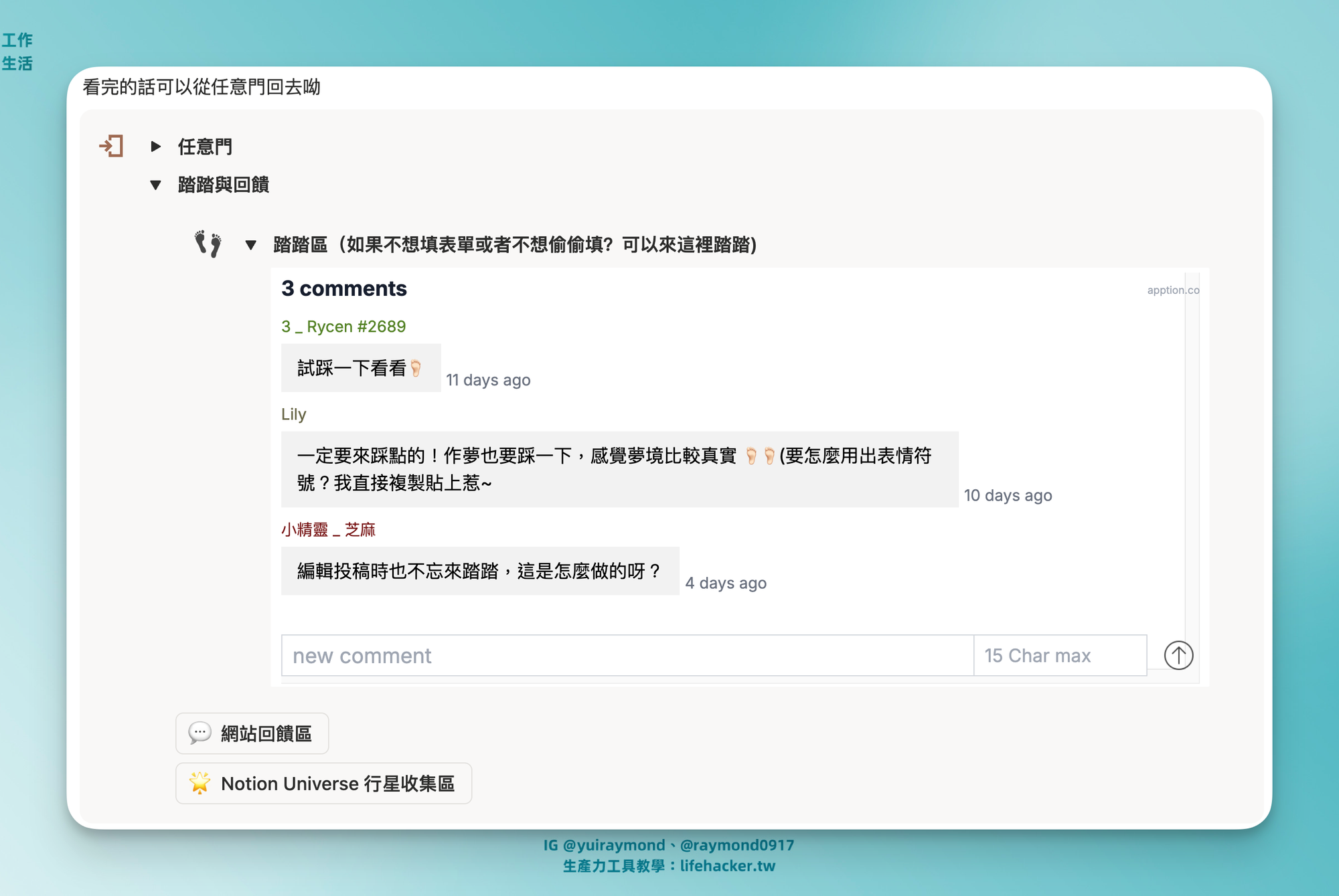This screenshot has width=1339, height=896.
Task: Select the 工作 tab at top left
Action: [17, 40]
